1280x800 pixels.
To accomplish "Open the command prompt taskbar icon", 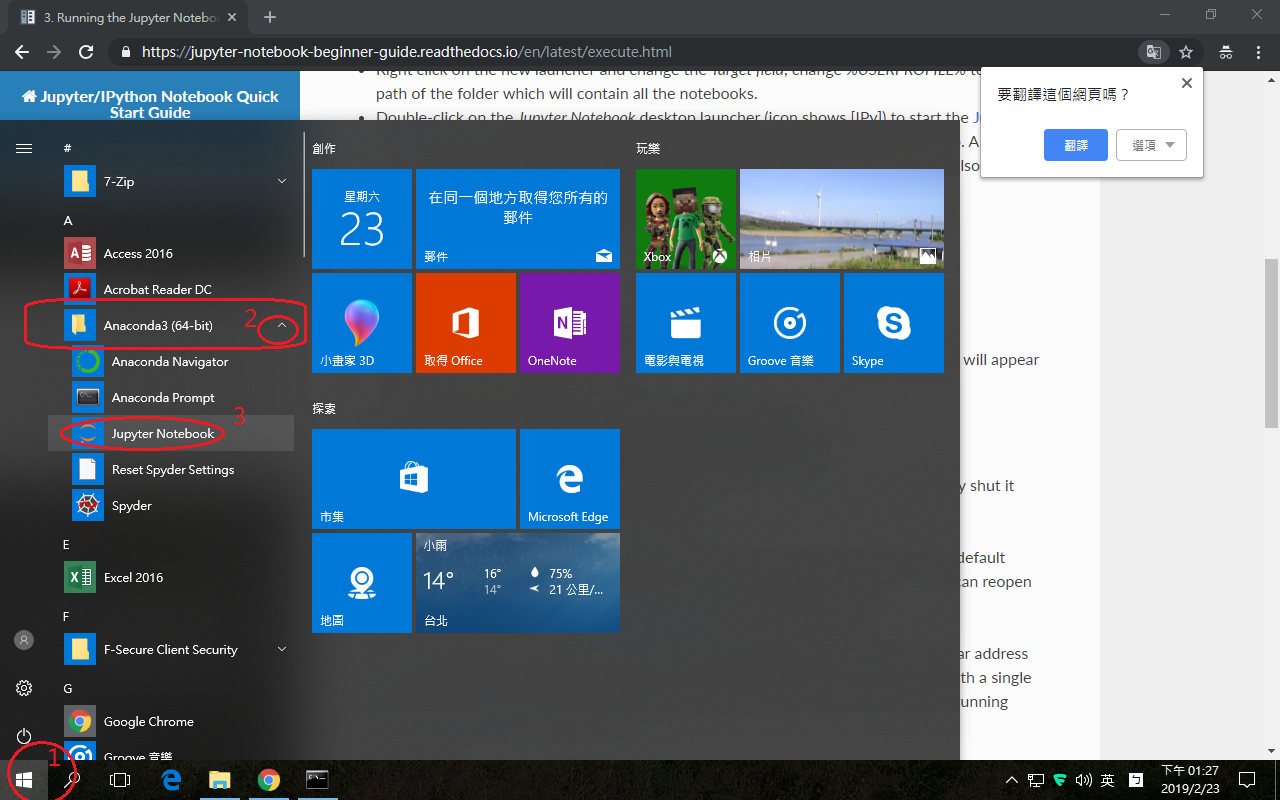I will (x=317, y=780).
